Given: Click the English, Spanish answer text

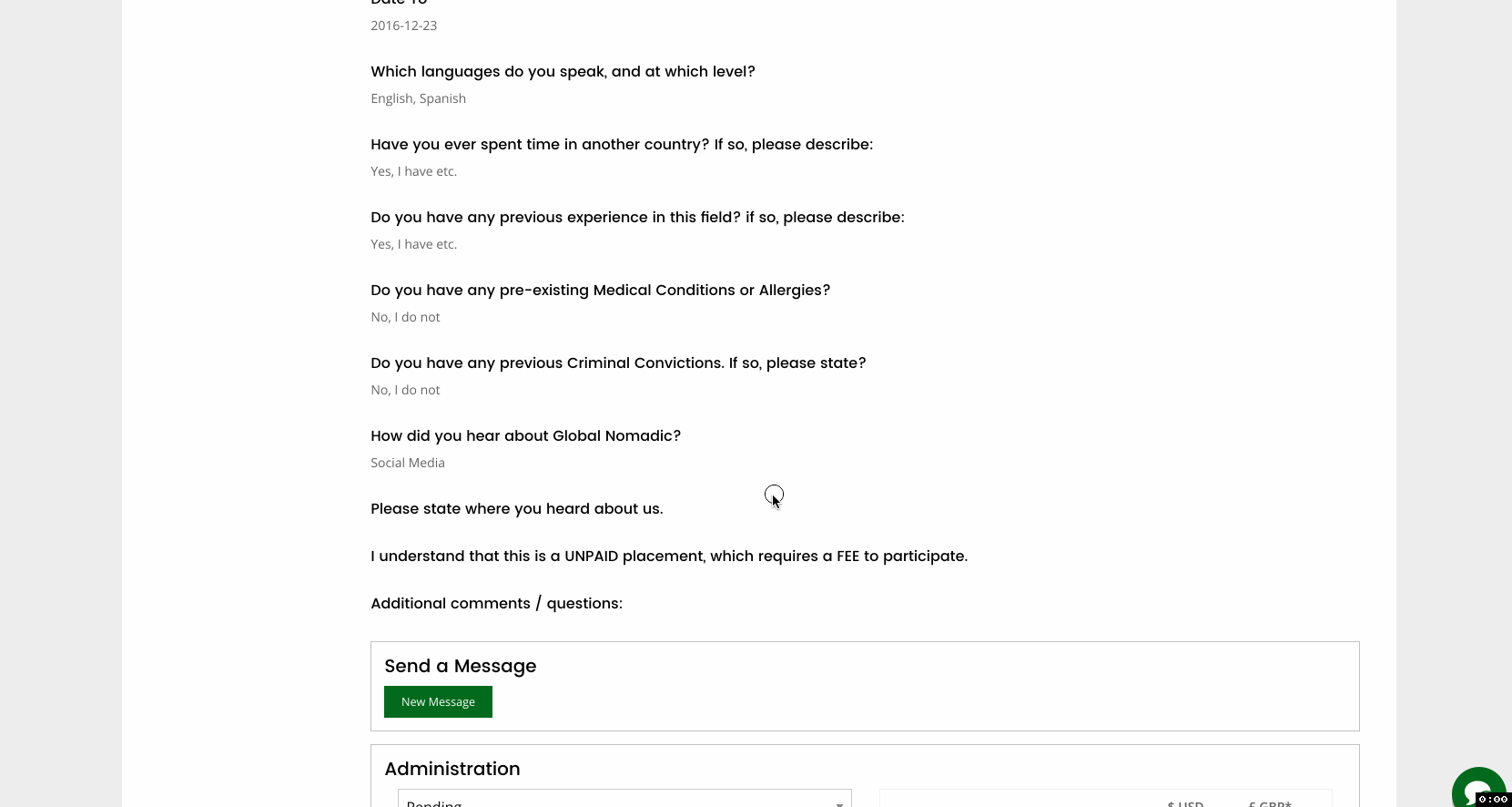Looking at the screenshot, I should [418, 98].
